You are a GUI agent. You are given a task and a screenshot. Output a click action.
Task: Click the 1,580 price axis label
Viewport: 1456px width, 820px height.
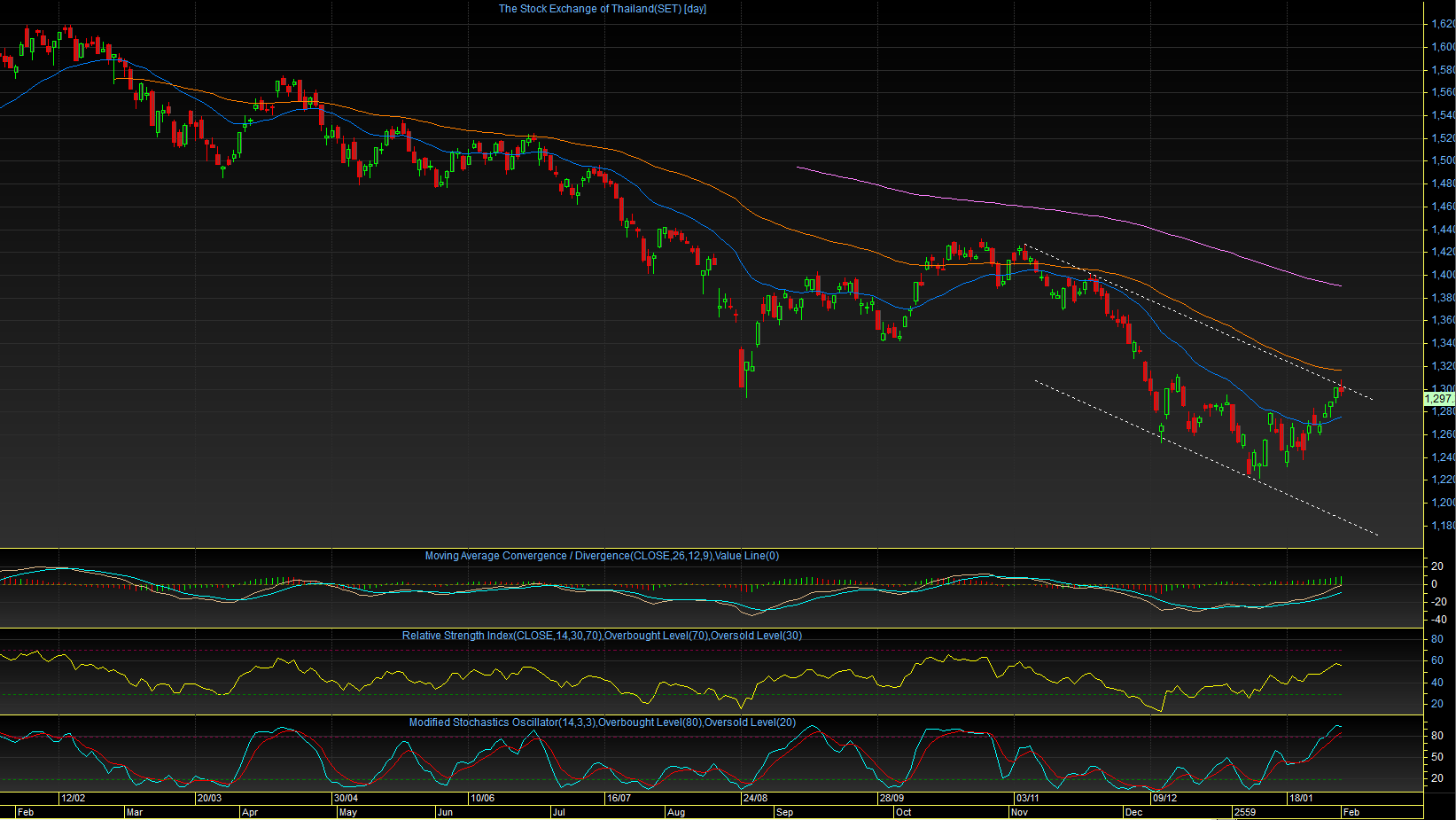1443,70
